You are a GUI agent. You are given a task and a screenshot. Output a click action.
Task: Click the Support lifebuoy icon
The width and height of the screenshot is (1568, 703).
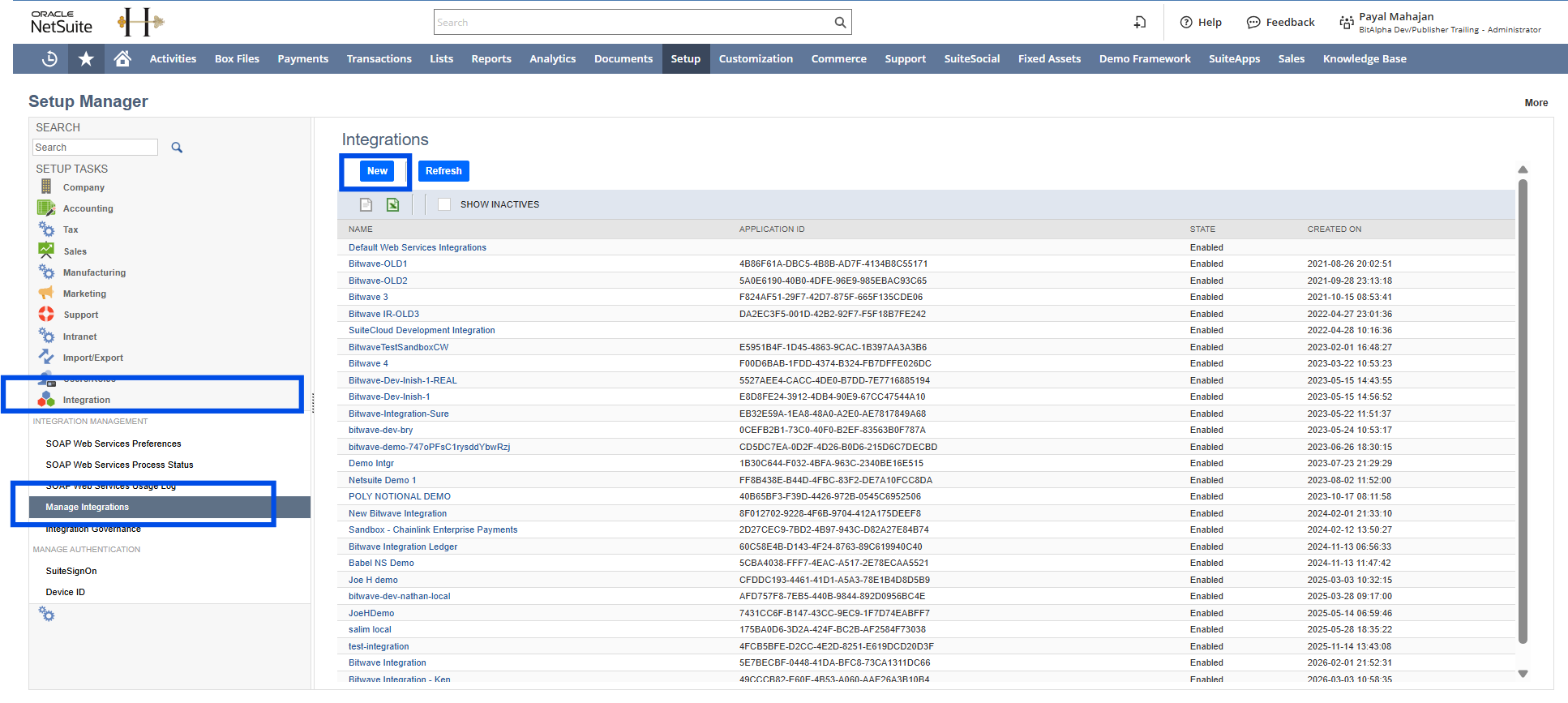tap(46, 314)
